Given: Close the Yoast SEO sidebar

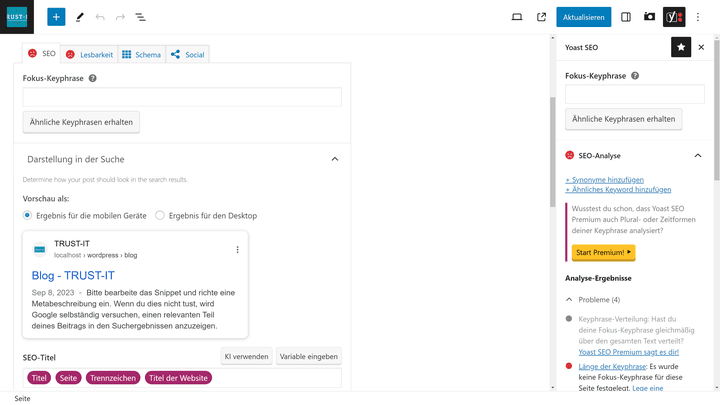Looking at the screenshot, I should (x=701, y=47).
